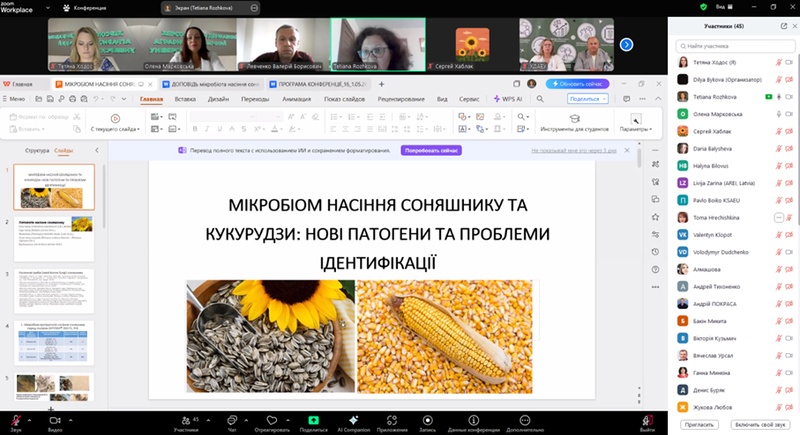The width and height of the screenshot is (800, 435).
Task: Click the С текущего слайда play icon
Action: [115, 118]
